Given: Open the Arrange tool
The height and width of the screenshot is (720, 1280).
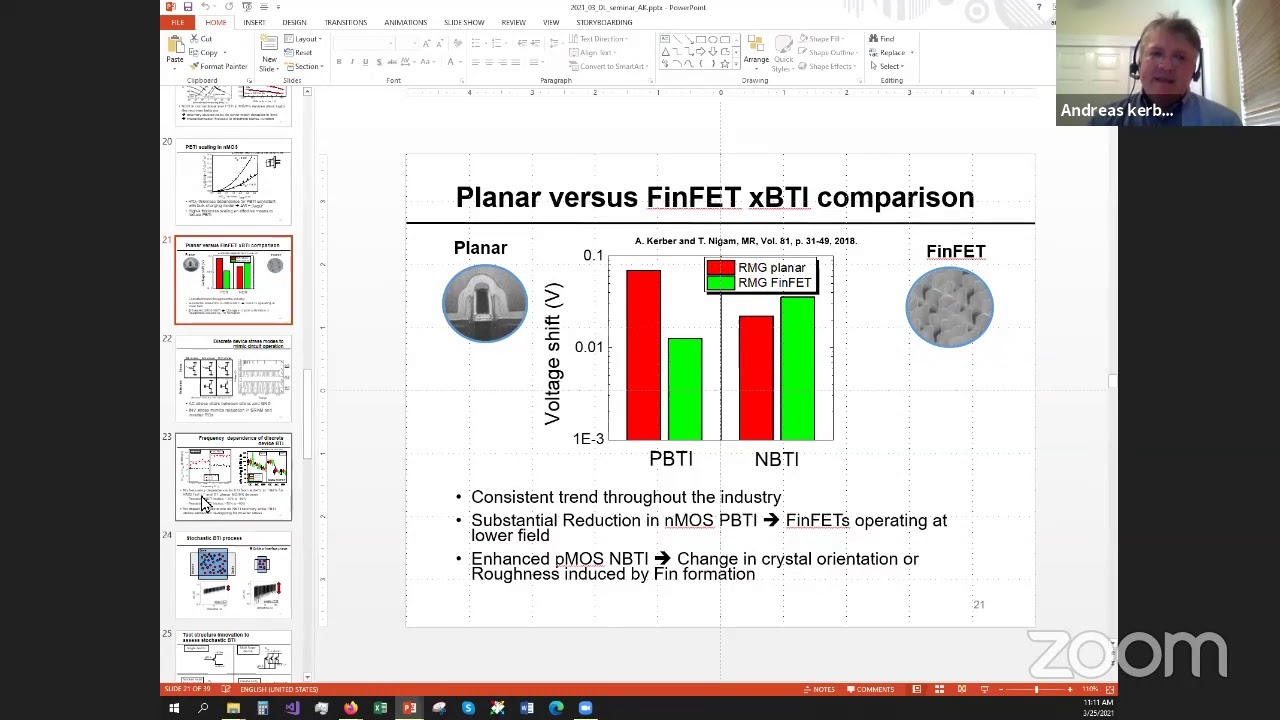Looking at the screenshot, I should tap(756, 50).
